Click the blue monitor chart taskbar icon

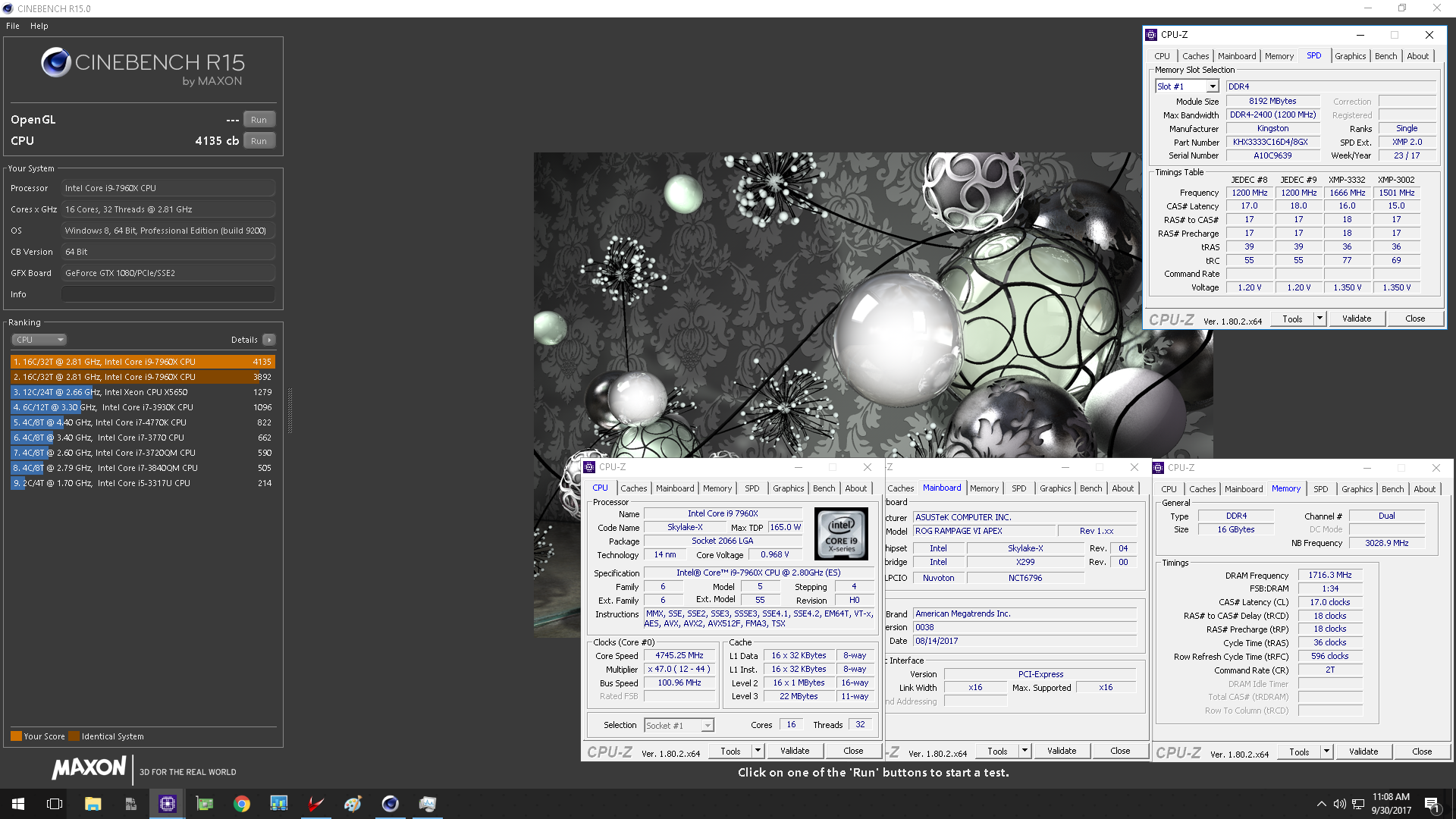tap(278, 804)
